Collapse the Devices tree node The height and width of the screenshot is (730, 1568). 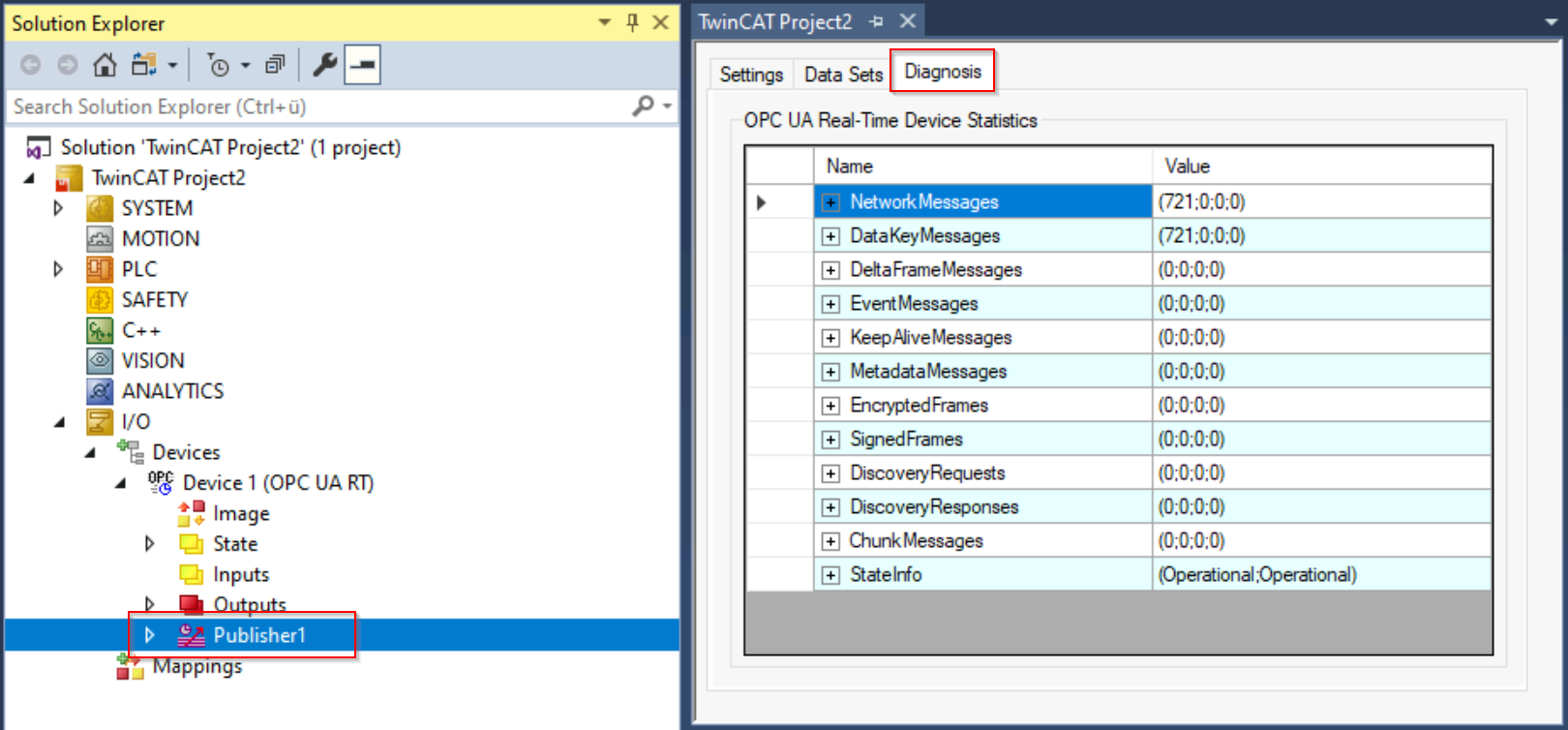89,452
